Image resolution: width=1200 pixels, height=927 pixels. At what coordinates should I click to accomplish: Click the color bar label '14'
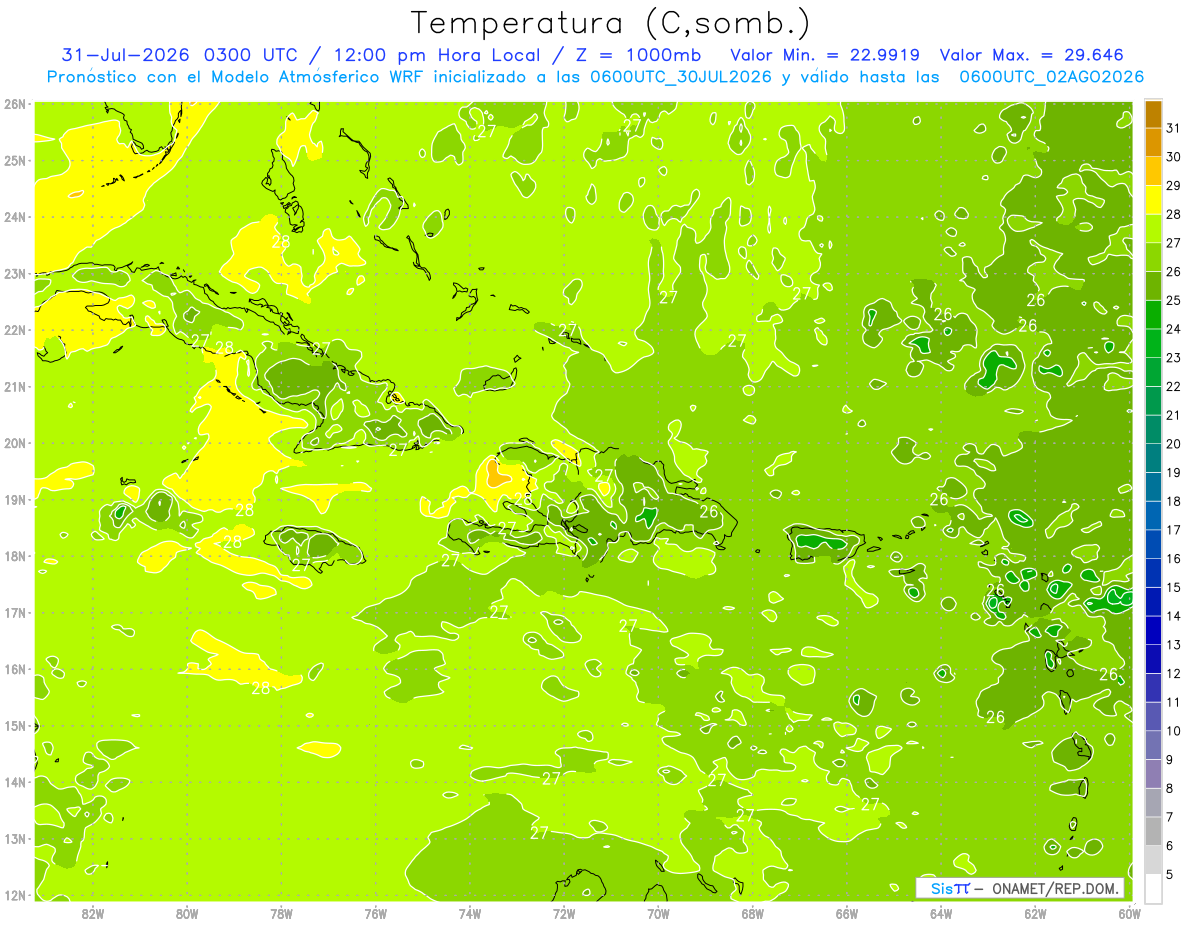(1173, 616)
